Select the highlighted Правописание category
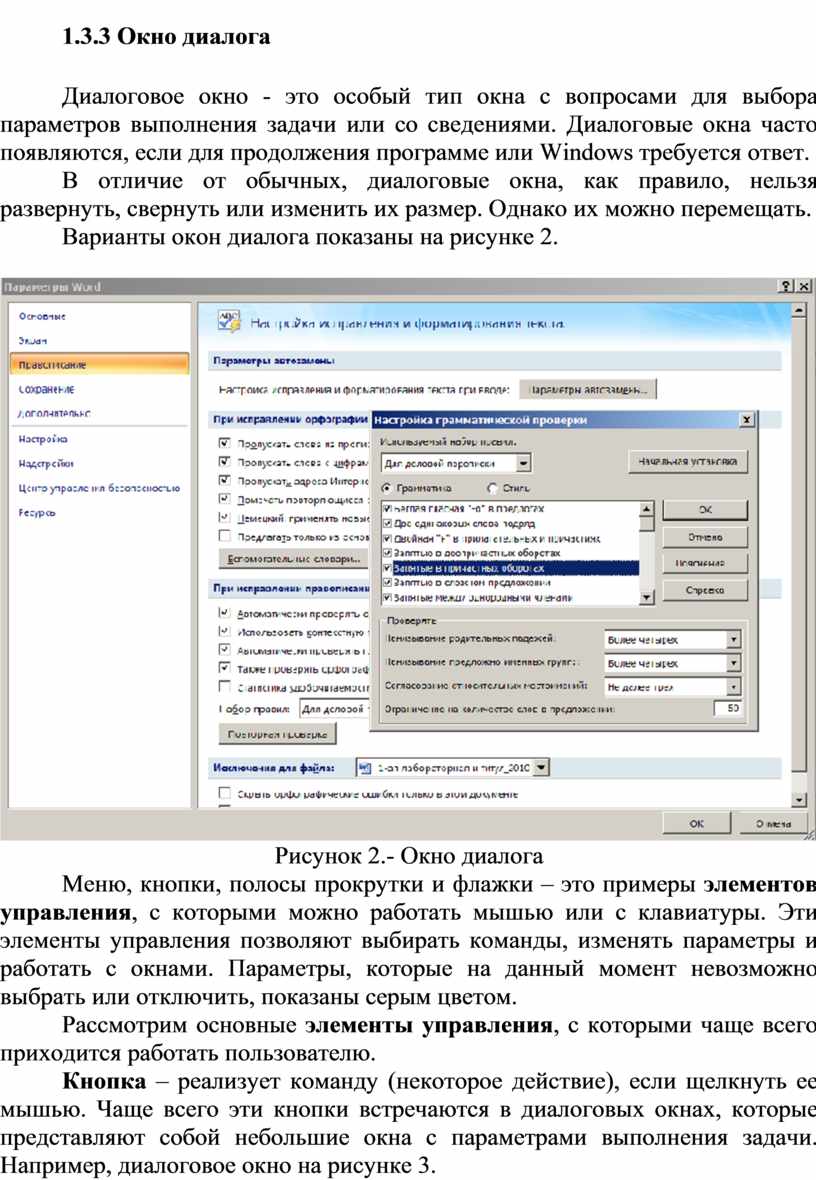 click(x=99, y=364)
